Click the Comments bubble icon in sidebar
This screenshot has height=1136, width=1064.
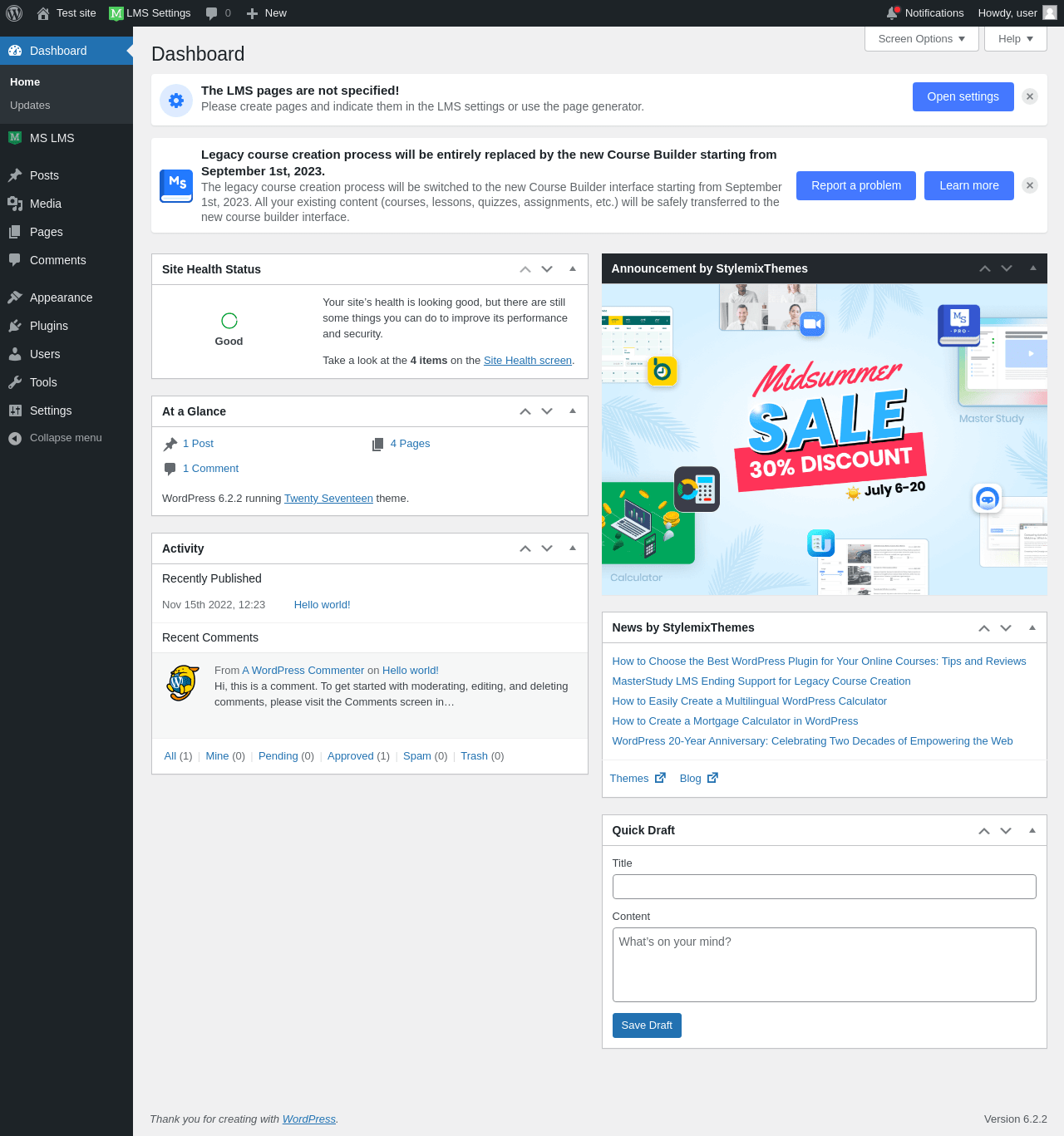pyautogui.click(x=15, y=260)
